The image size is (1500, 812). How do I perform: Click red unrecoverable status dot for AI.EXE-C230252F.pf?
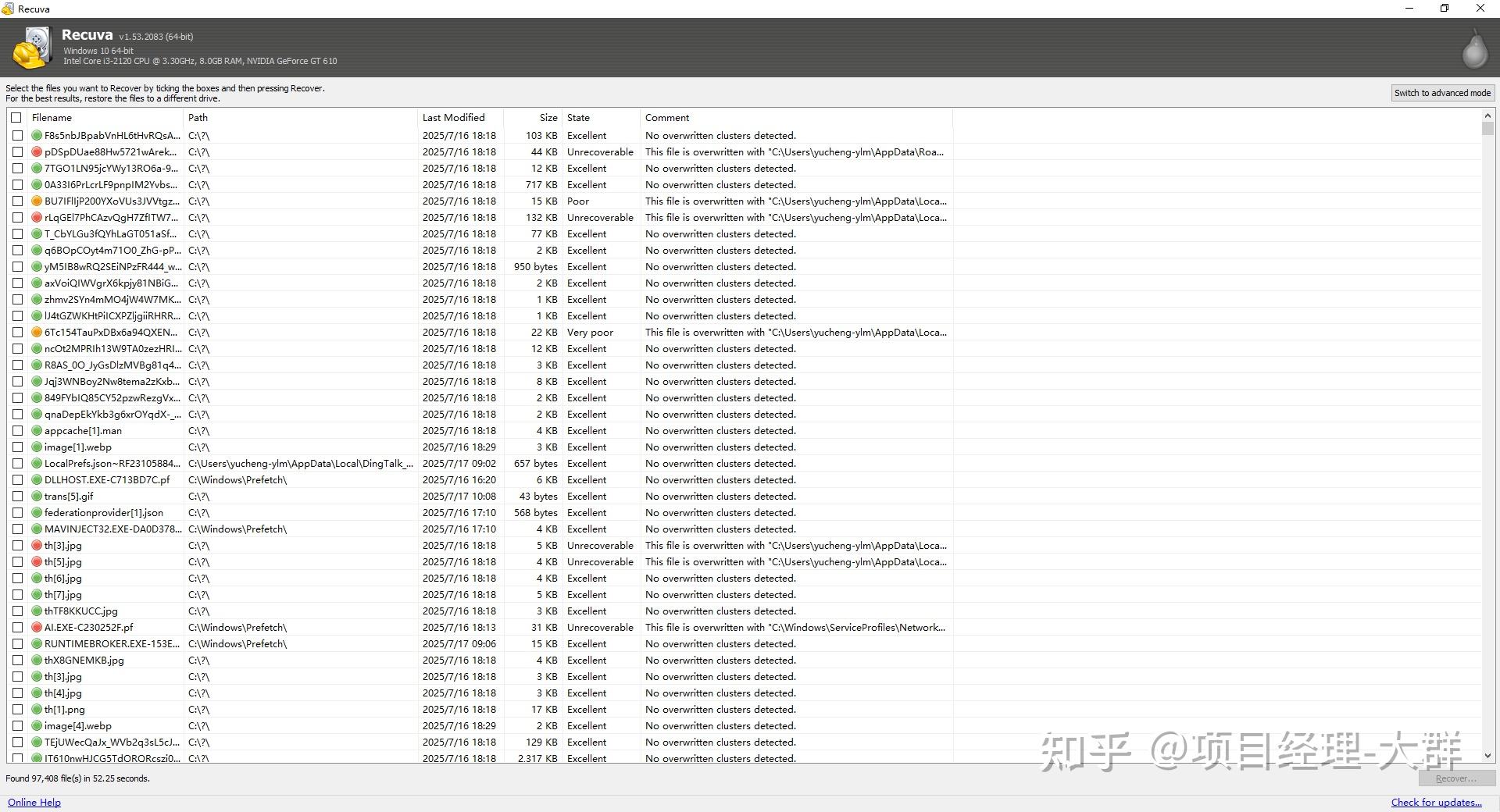click(37, 627)
